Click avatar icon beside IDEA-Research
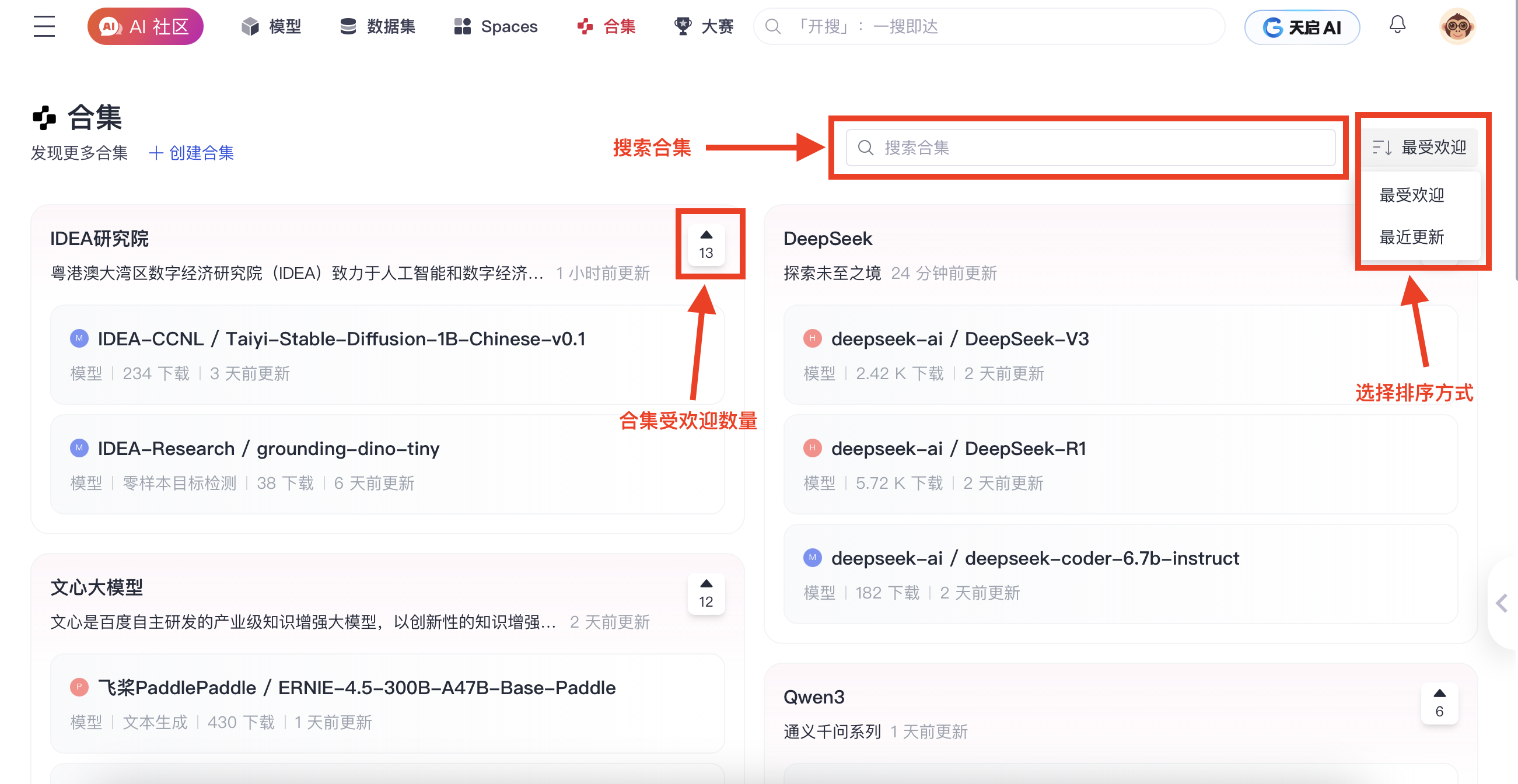The width and height of the screenshot is (1518, 784). [x=79, y=448]
